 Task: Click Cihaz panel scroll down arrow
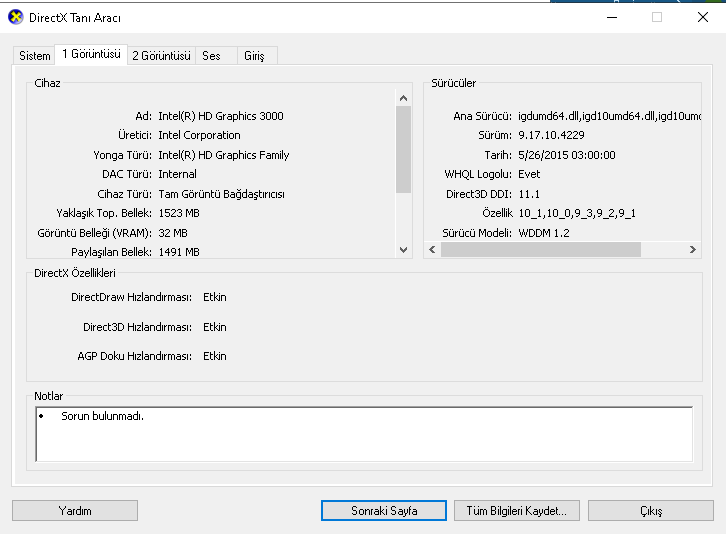(x=403, y=250)
